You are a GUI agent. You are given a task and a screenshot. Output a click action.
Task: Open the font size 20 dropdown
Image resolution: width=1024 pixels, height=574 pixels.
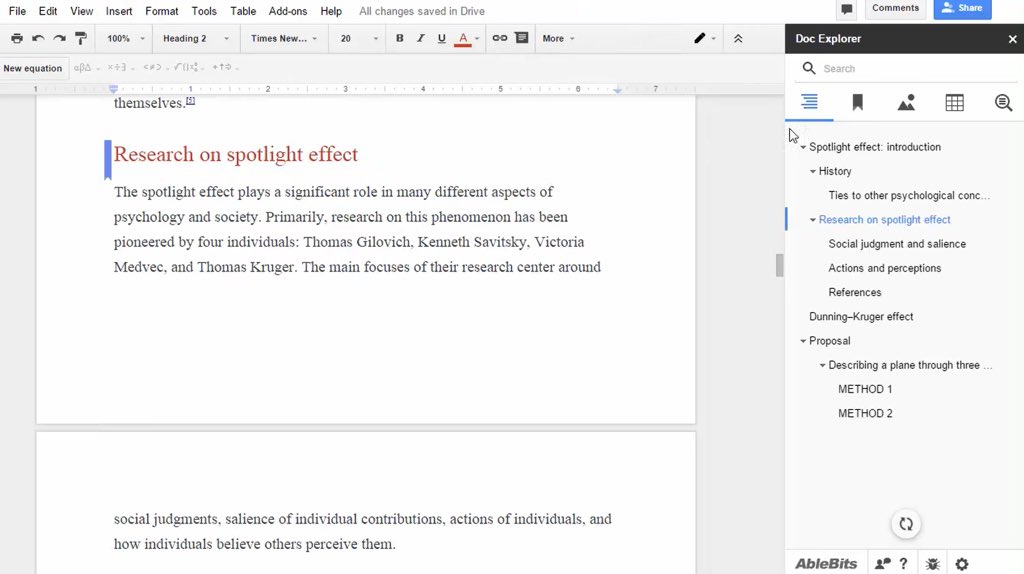(359, 39)
